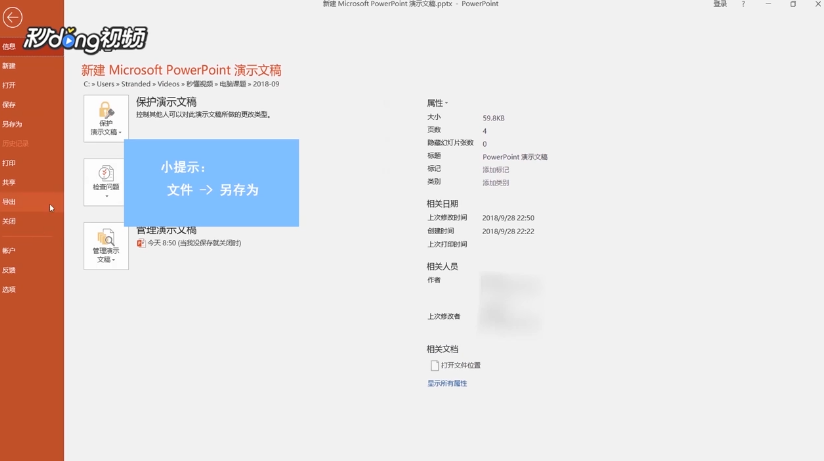
Task: Click the 相关人员 section heading
Action: point(442,267)
